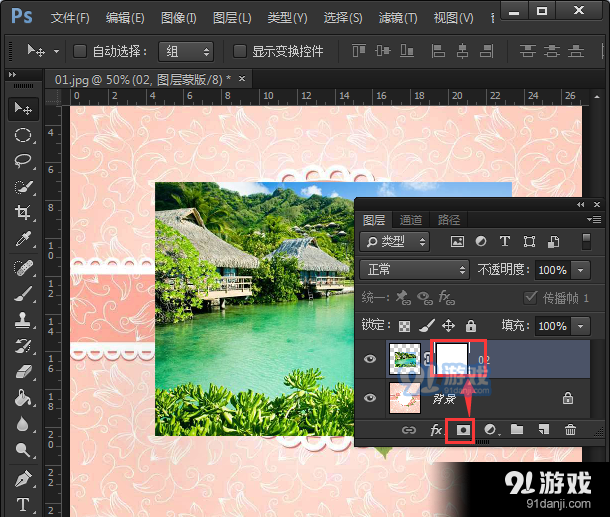The image size is (610, 517).
Task: Open the 图层(L) menu
Action: click(x=232, y=18)
